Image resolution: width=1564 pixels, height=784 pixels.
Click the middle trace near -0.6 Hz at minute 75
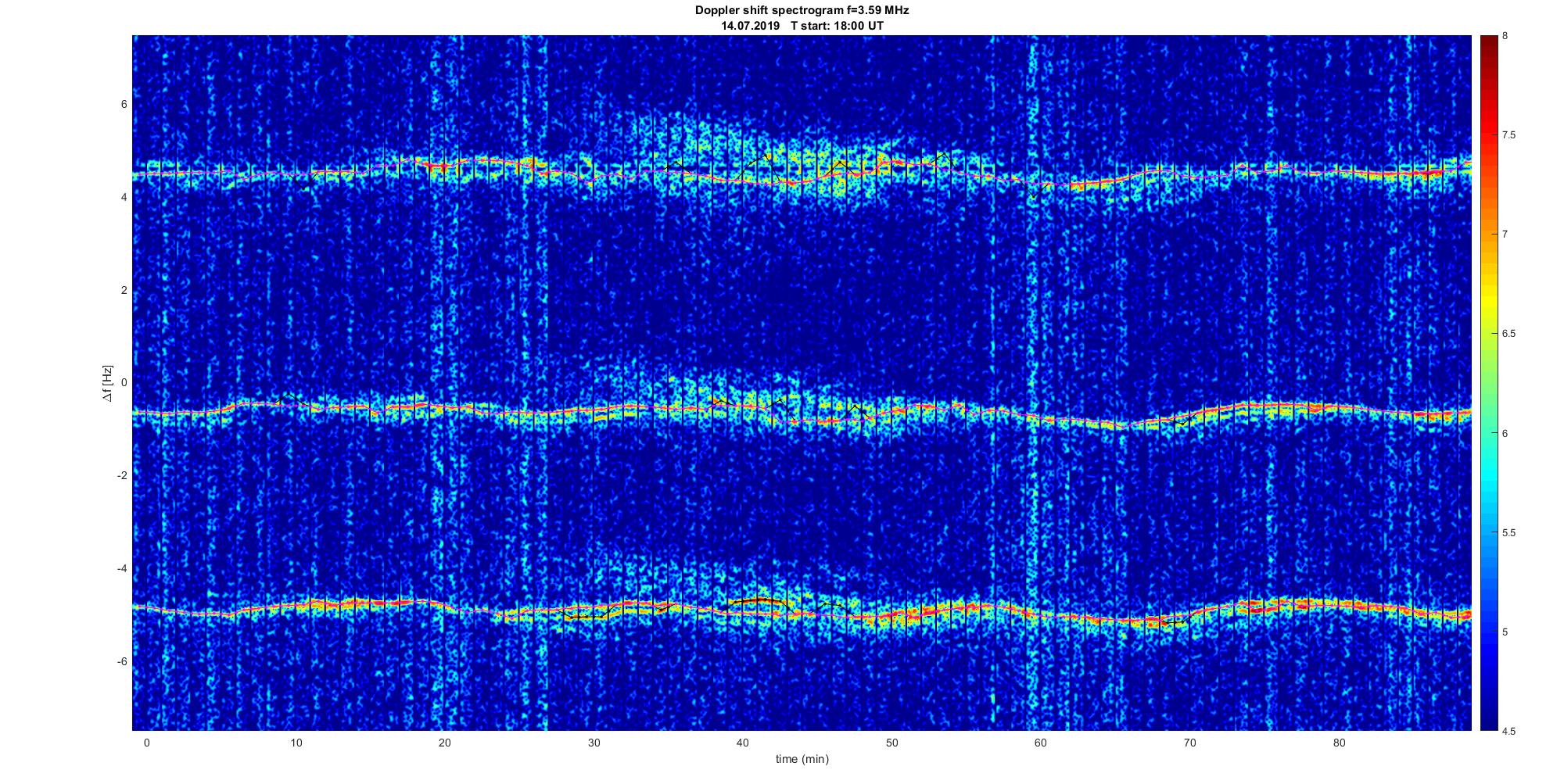pyautogui.click(x=1264, y=406)
